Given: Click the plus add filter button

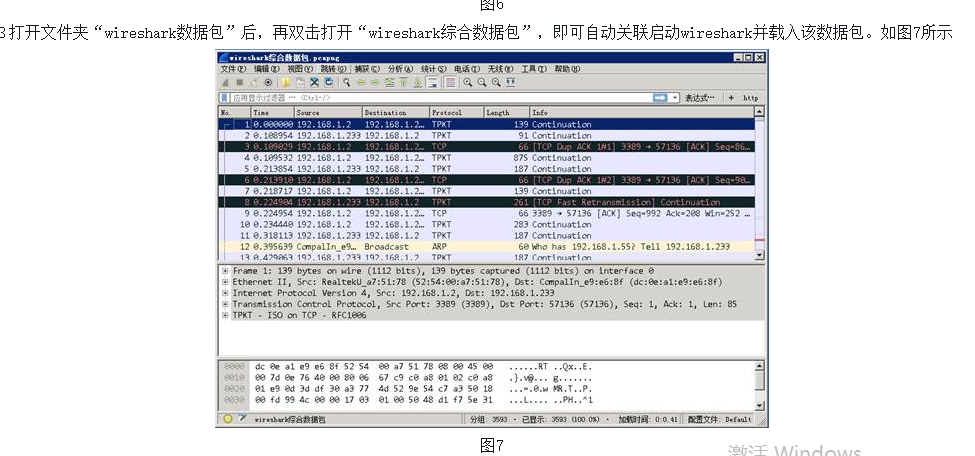Looking at the screenshot, I should 731,98.
